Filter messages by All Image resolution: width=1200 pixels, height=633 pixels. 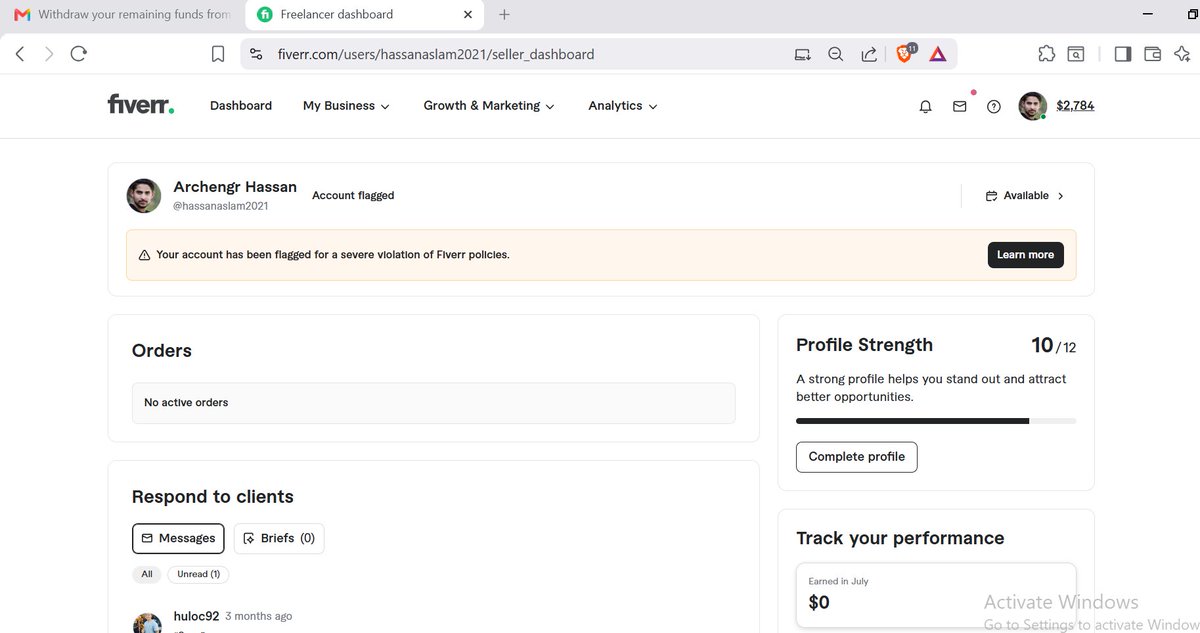click(147, 574)
